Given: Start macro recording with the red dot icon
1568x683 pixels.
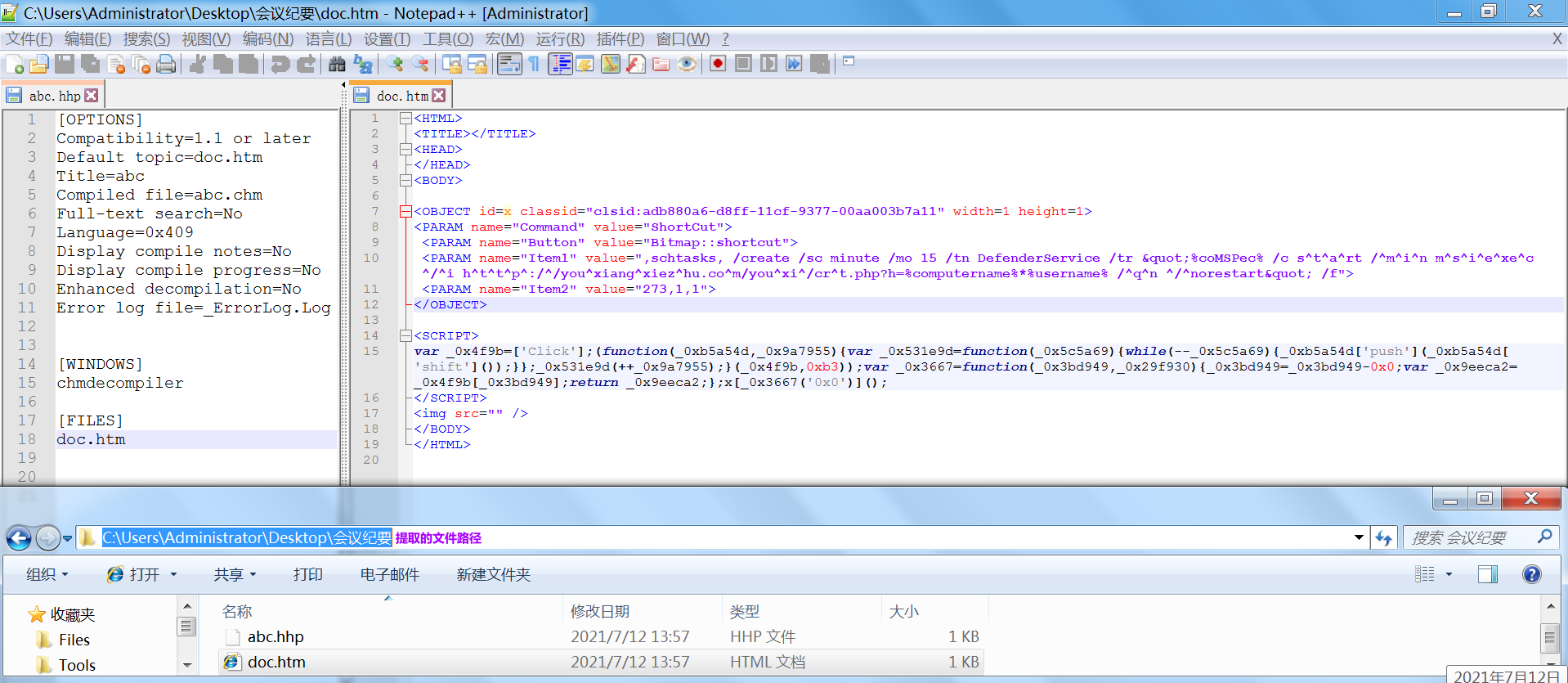Looking at the screenshot, I should (x=718, y=64).
